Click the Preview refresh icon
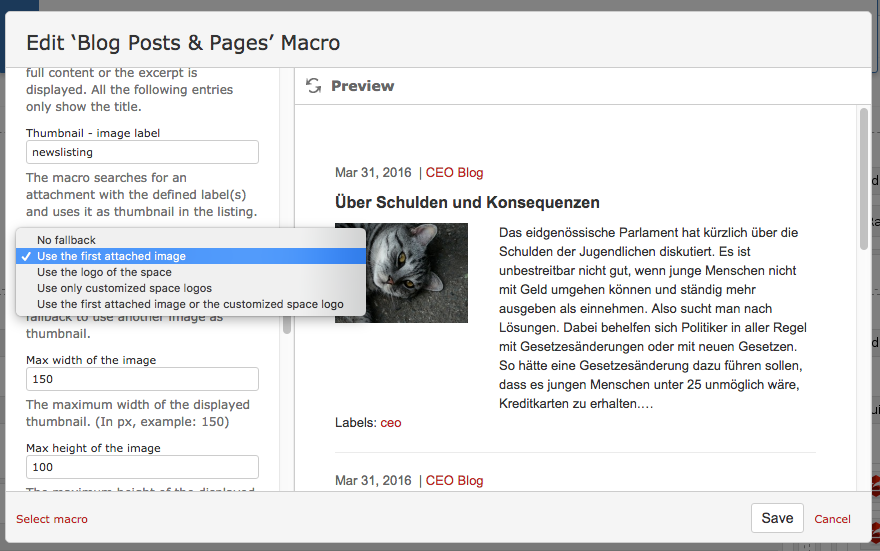This screenshot has width=880, height=551. [314, 86]
